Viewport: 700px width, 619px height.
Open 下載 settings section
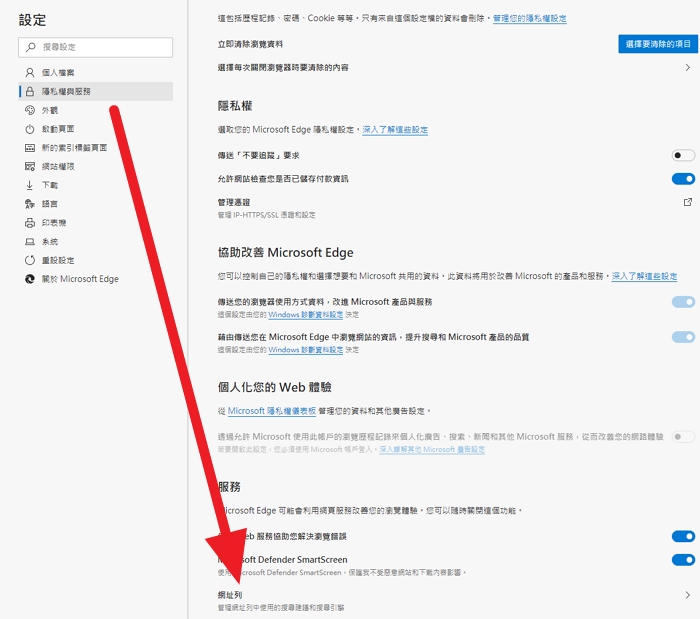coord(96,185)
